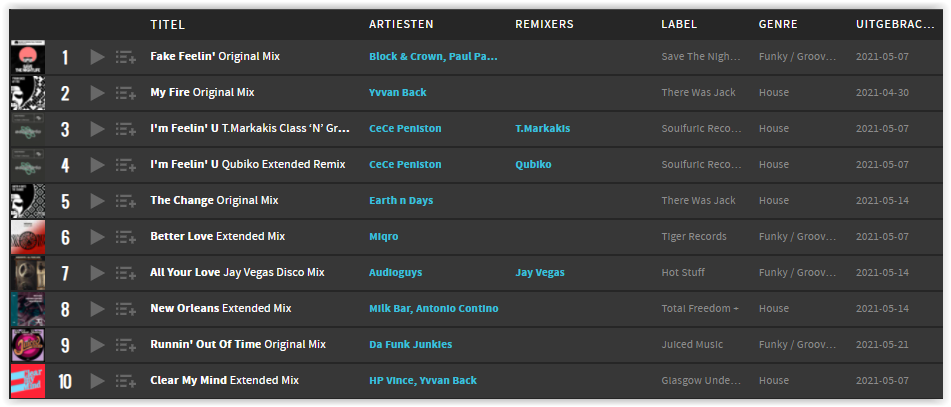This screenshot has height=407, width=951.
Task: Play track 9 Runnin' Out Of Time
Action: 97,345
